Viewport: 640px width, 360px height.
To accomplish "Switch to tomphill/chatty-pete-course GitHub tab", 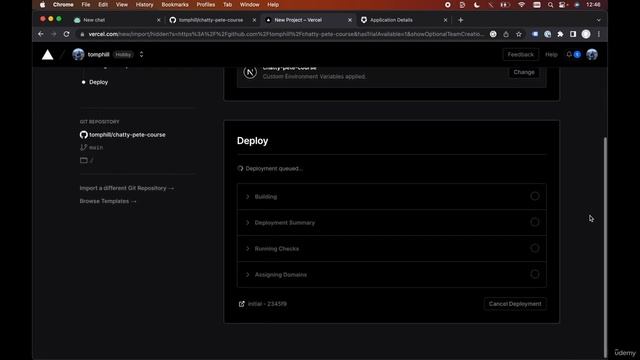I will click(213, 20).
